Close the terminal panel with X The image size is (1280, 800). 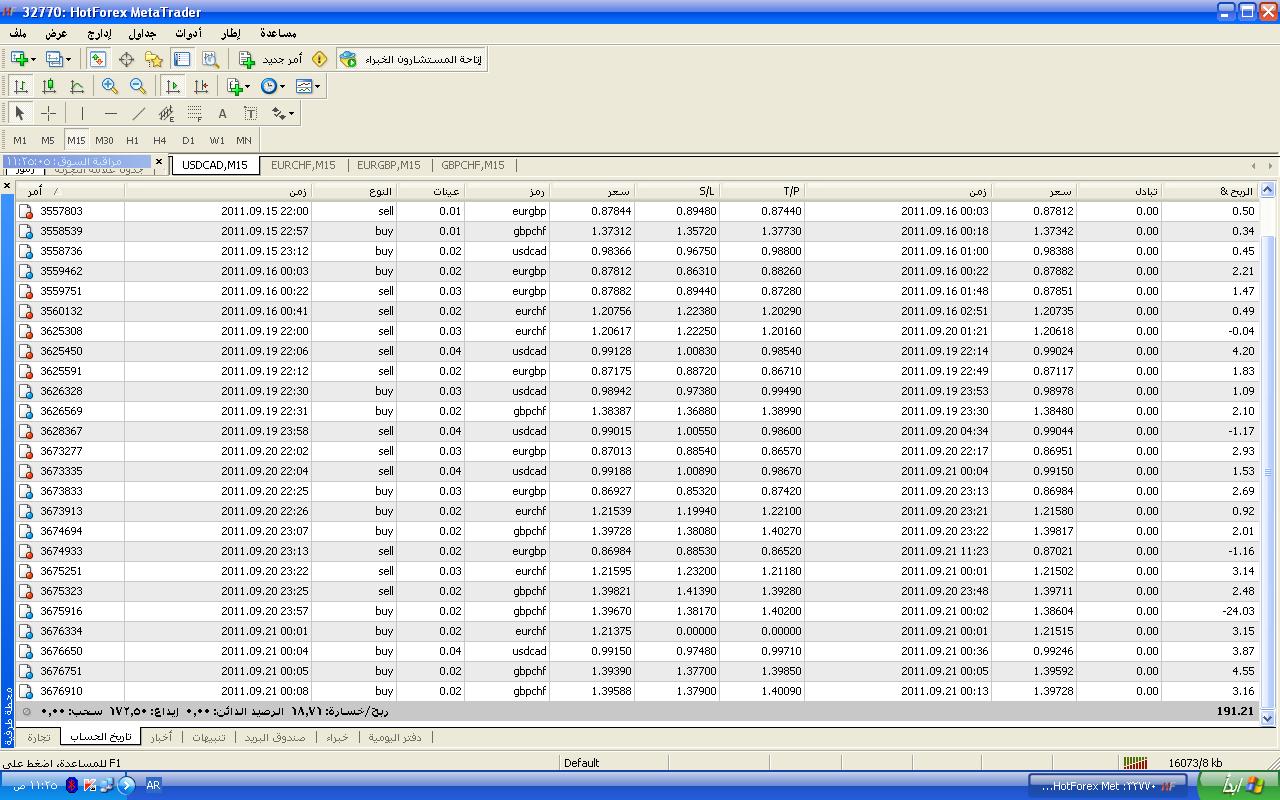7,186
